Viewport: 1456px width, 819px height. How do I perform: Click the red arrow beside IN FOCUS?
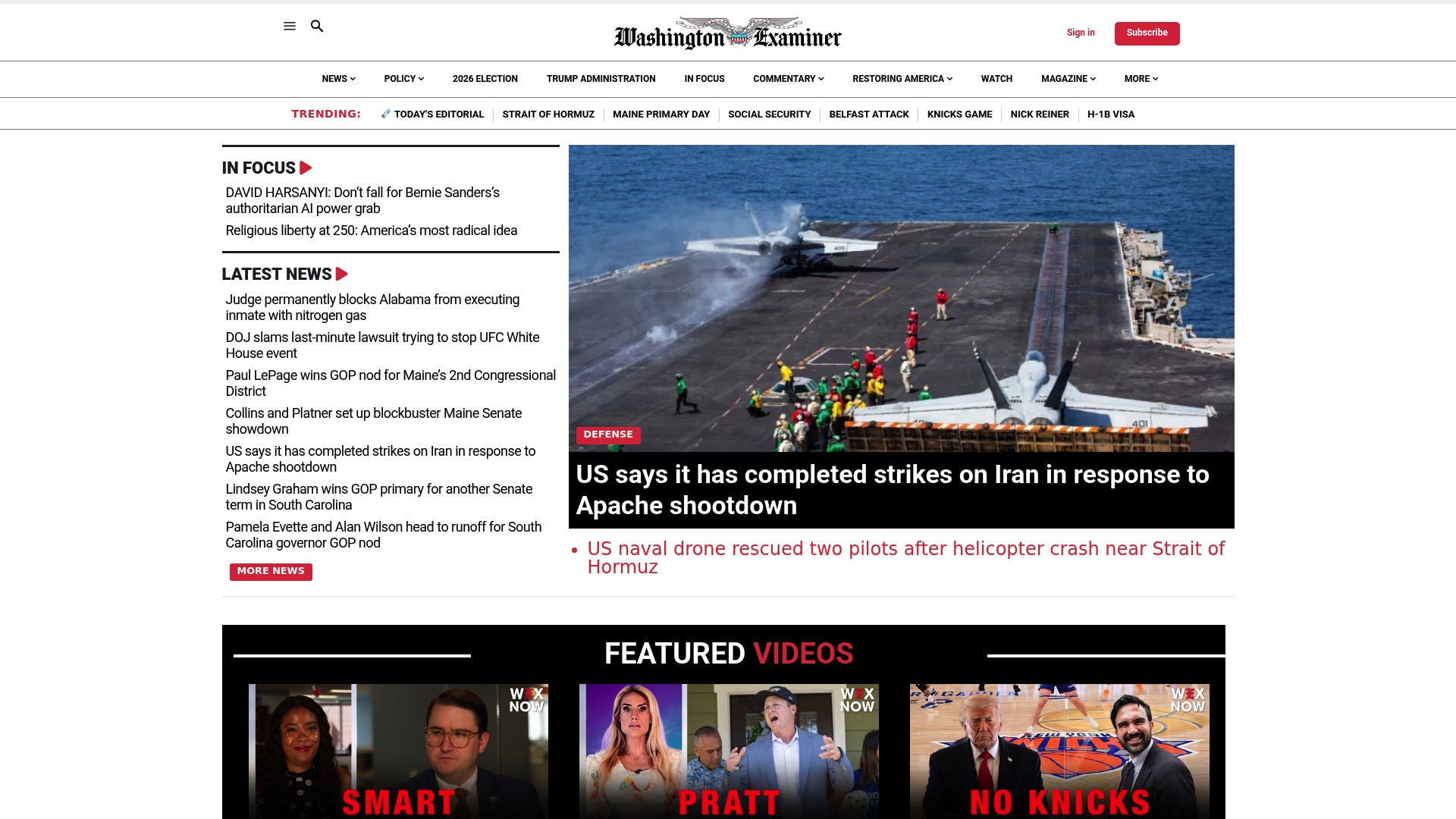click(x=306, y=168)
